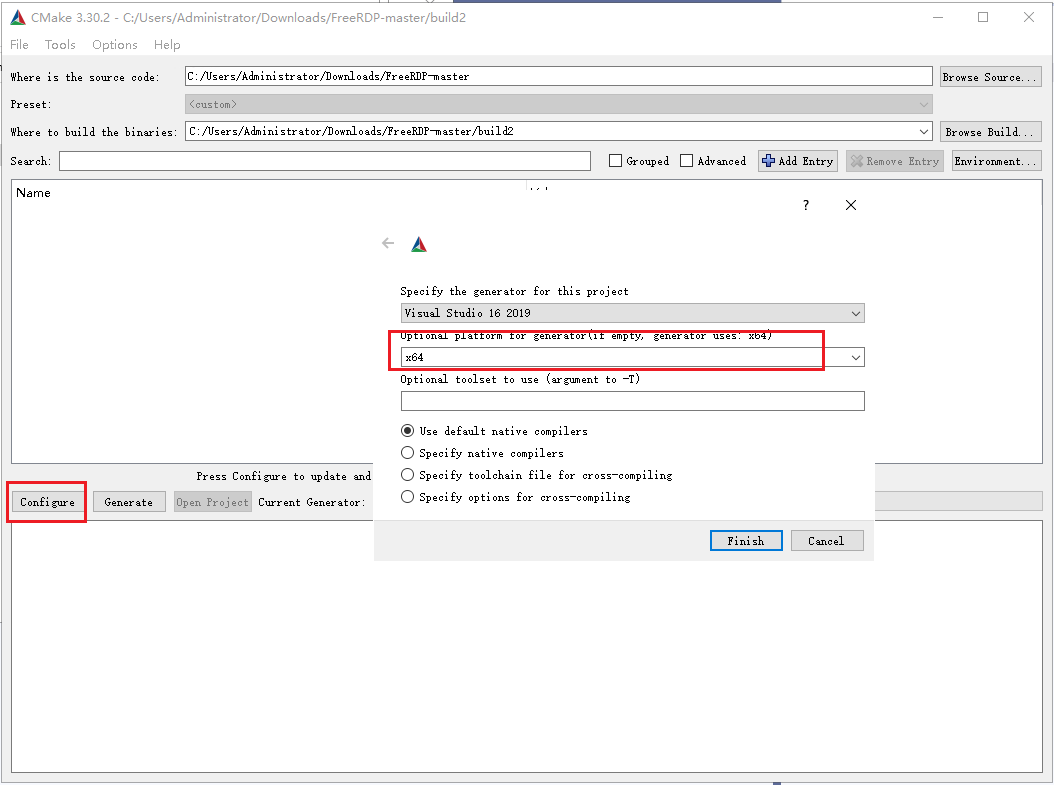The width and height of the screenshot is (1054, 785).
Task: Click the dialog help question mark
Action: click(806, 205)
